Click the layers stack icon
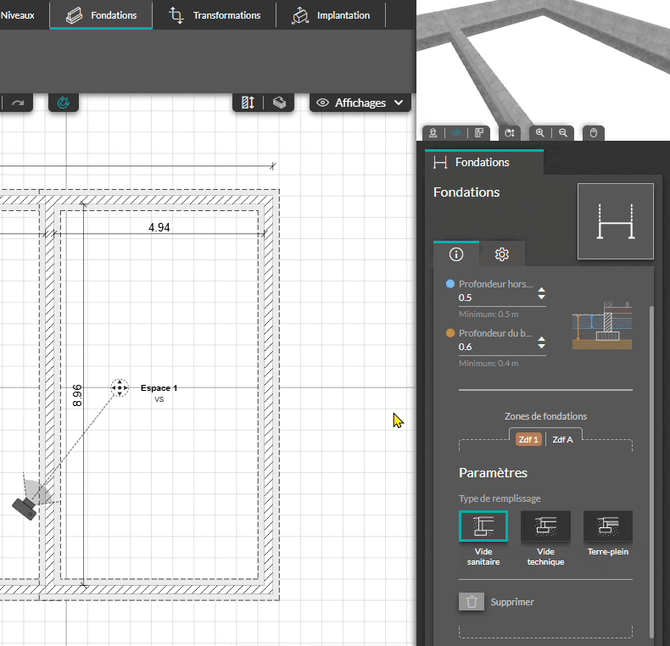 coord(279,103)
